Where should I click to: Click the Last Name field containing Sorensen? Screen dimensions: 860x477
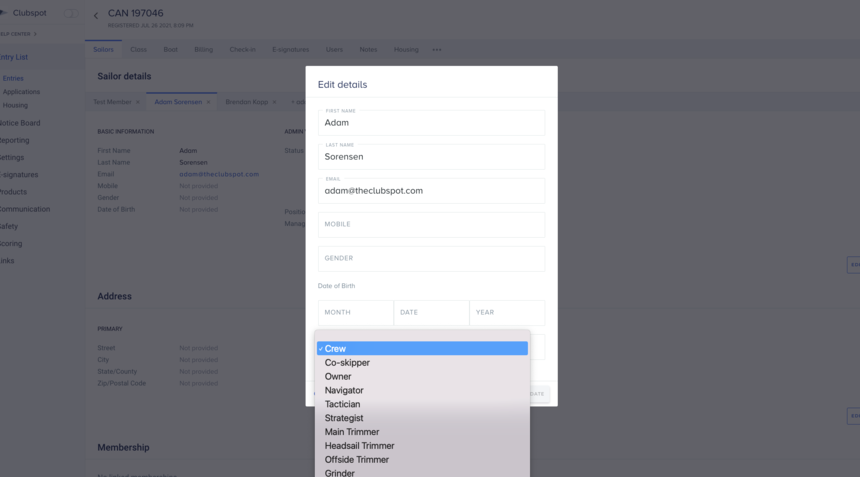[x=431, y=157]
